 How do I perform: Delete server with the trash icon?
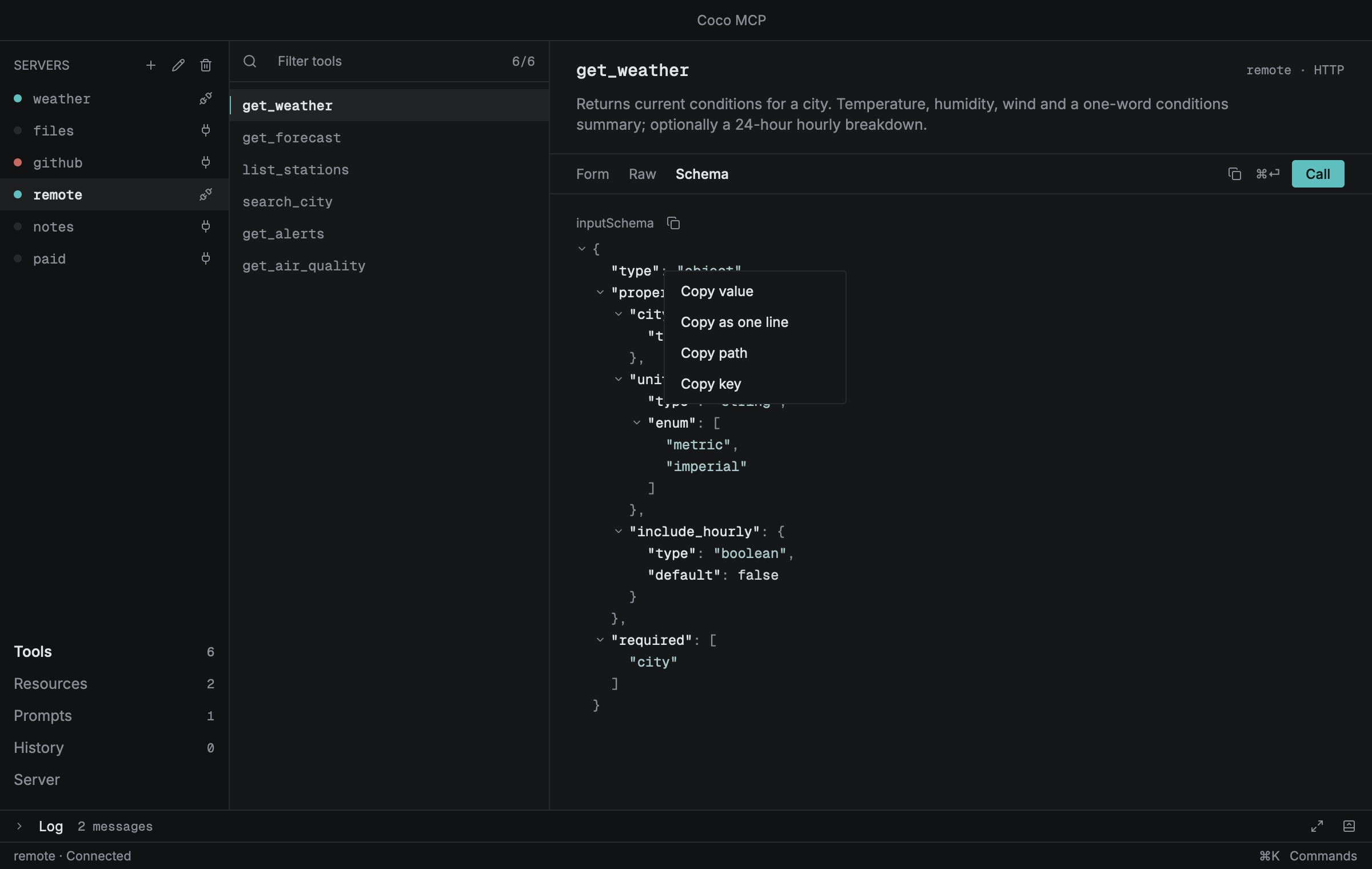click(206, 65)
